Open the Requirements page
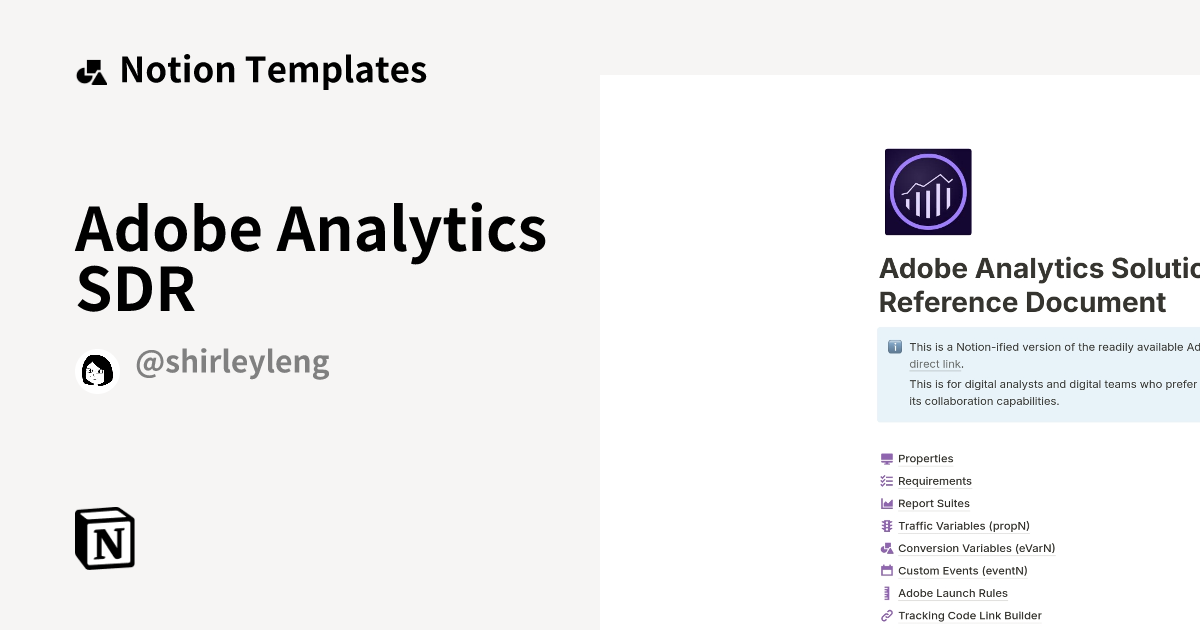This screenshot has height=630, width=1200. tap(935, 481)
